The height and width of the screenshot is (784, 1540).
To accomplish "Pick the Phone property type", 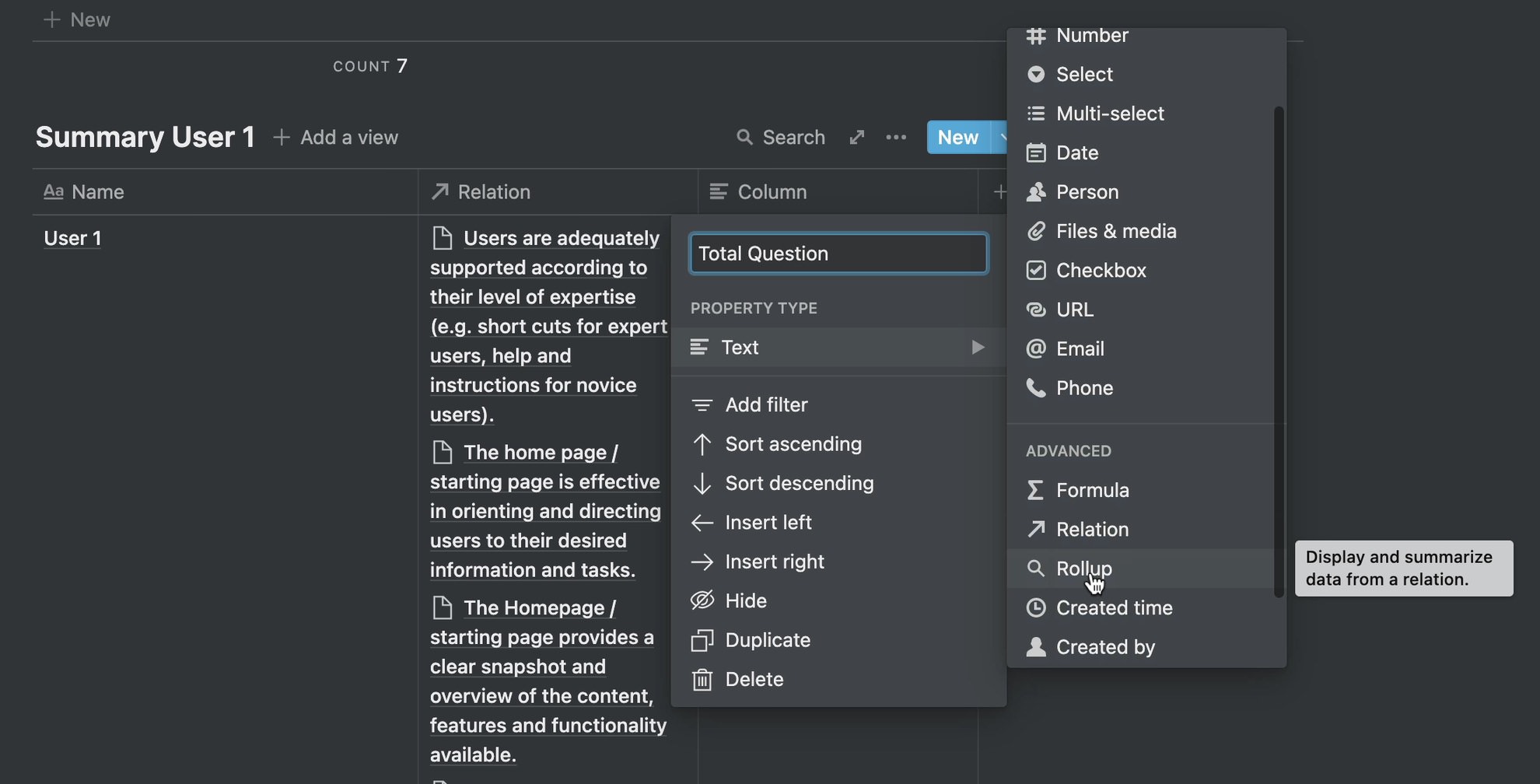I will (1083, 388).
